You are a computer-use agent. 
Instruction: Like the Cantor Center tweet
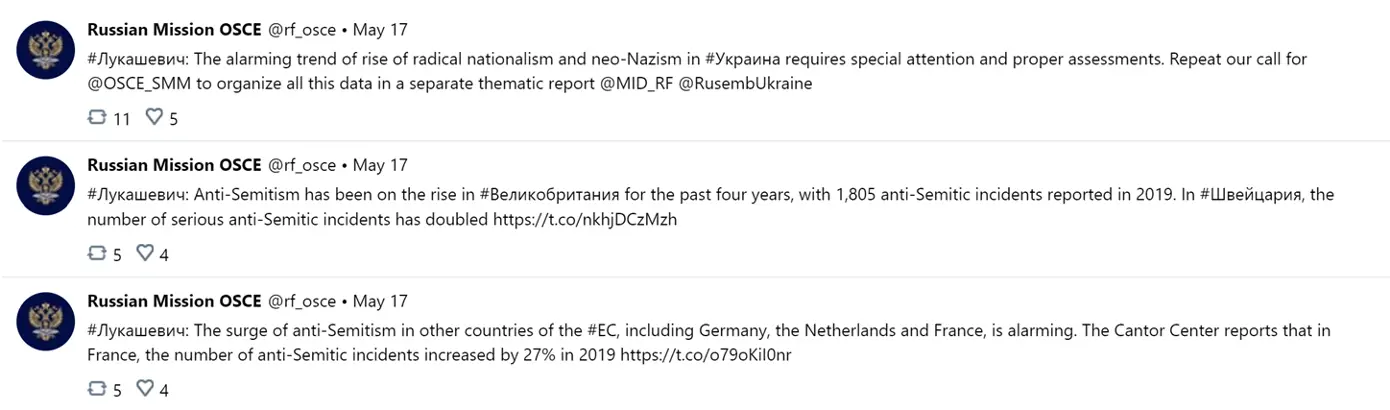click(145, 390)
